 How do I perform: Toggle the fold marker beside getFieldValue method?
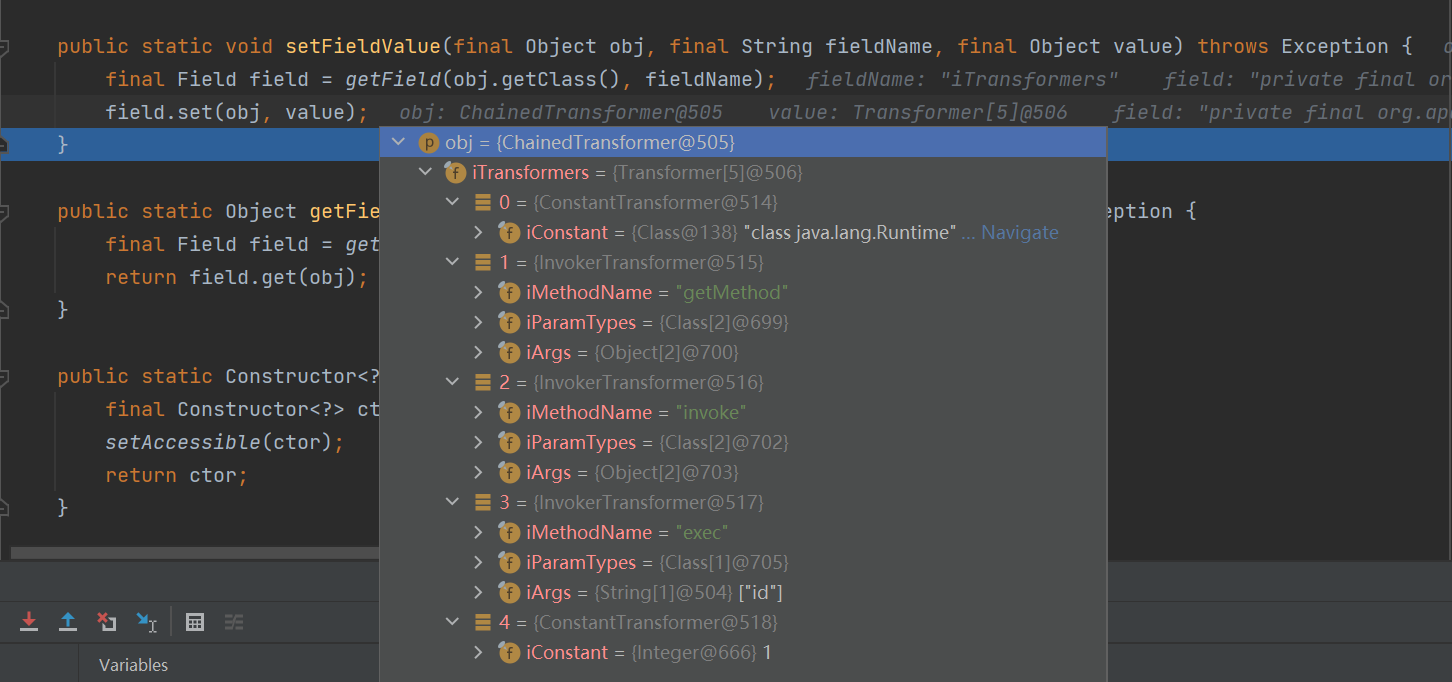coord(5,212)
